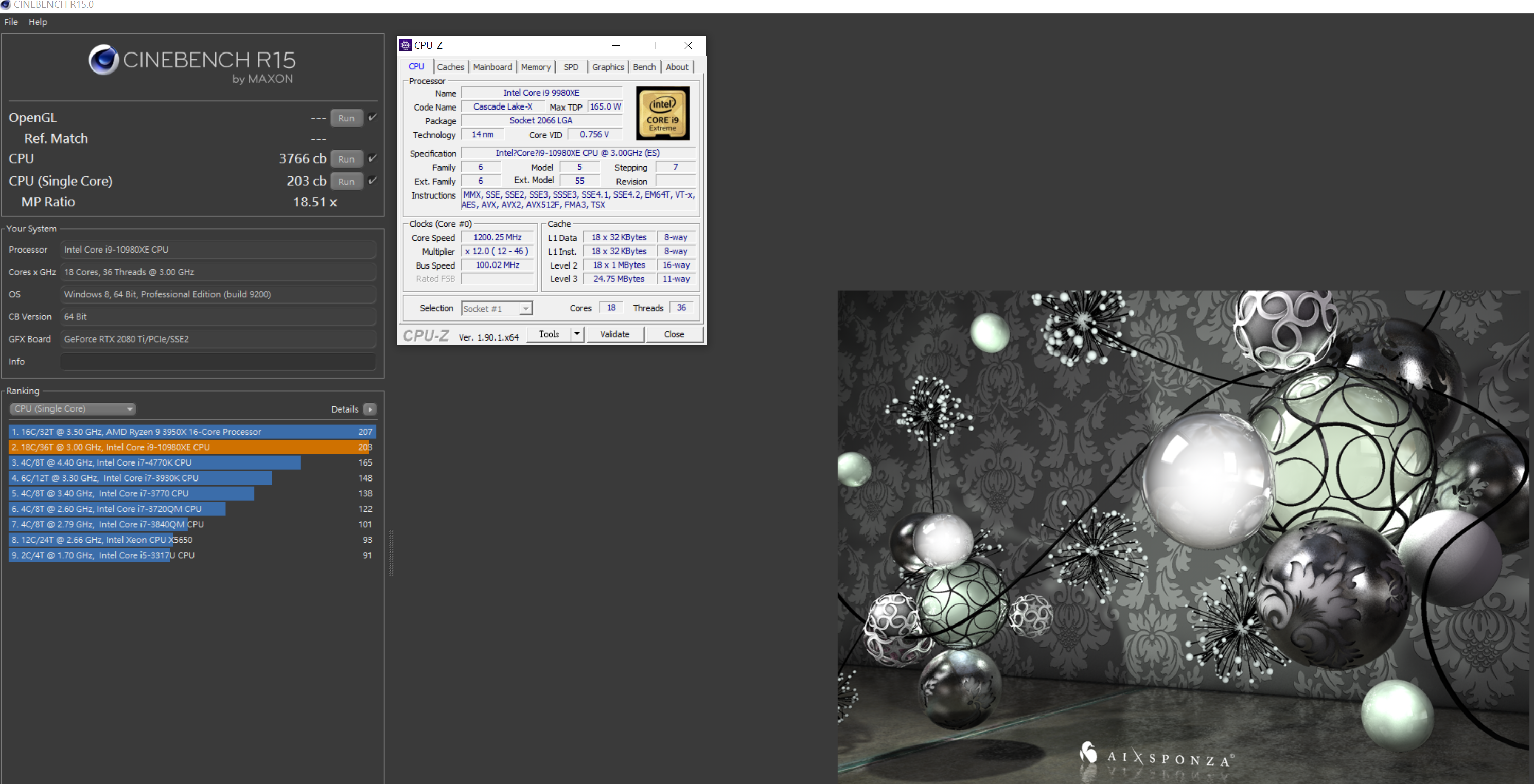
Task: Click the Close button in CPU-Z
Action: click(x=674, y=334)
